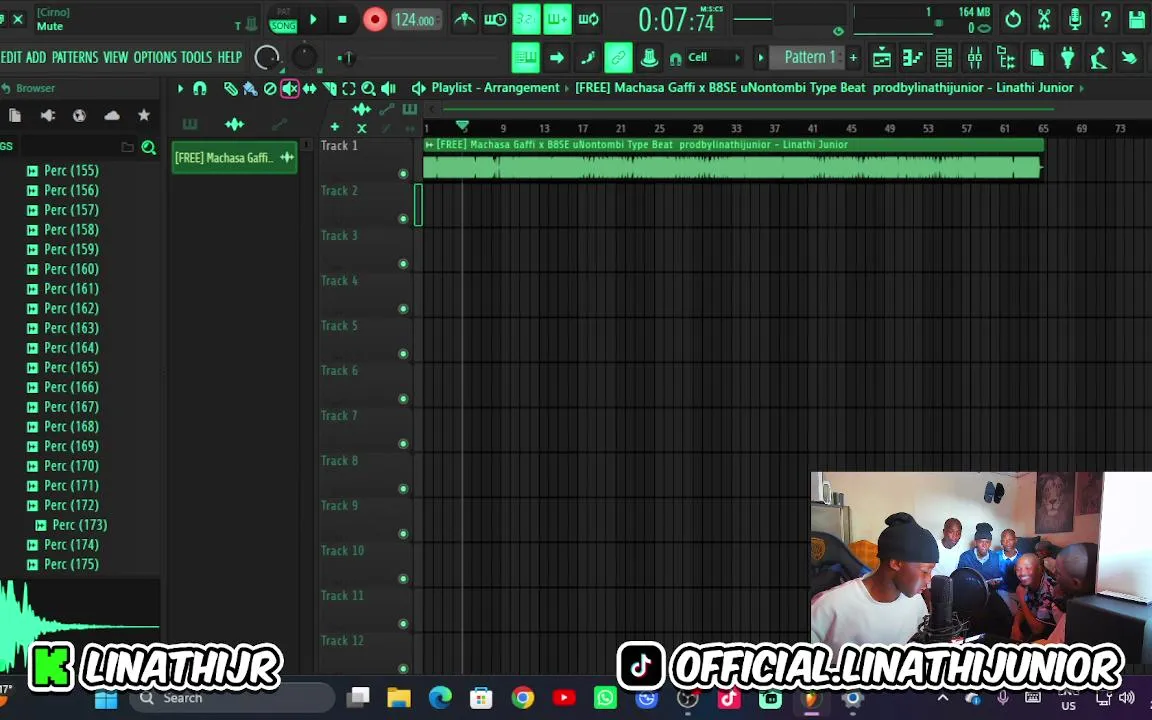Click the master pitch knob
This screenshot has width=1152, height=720.
click(x=304, y=57)
